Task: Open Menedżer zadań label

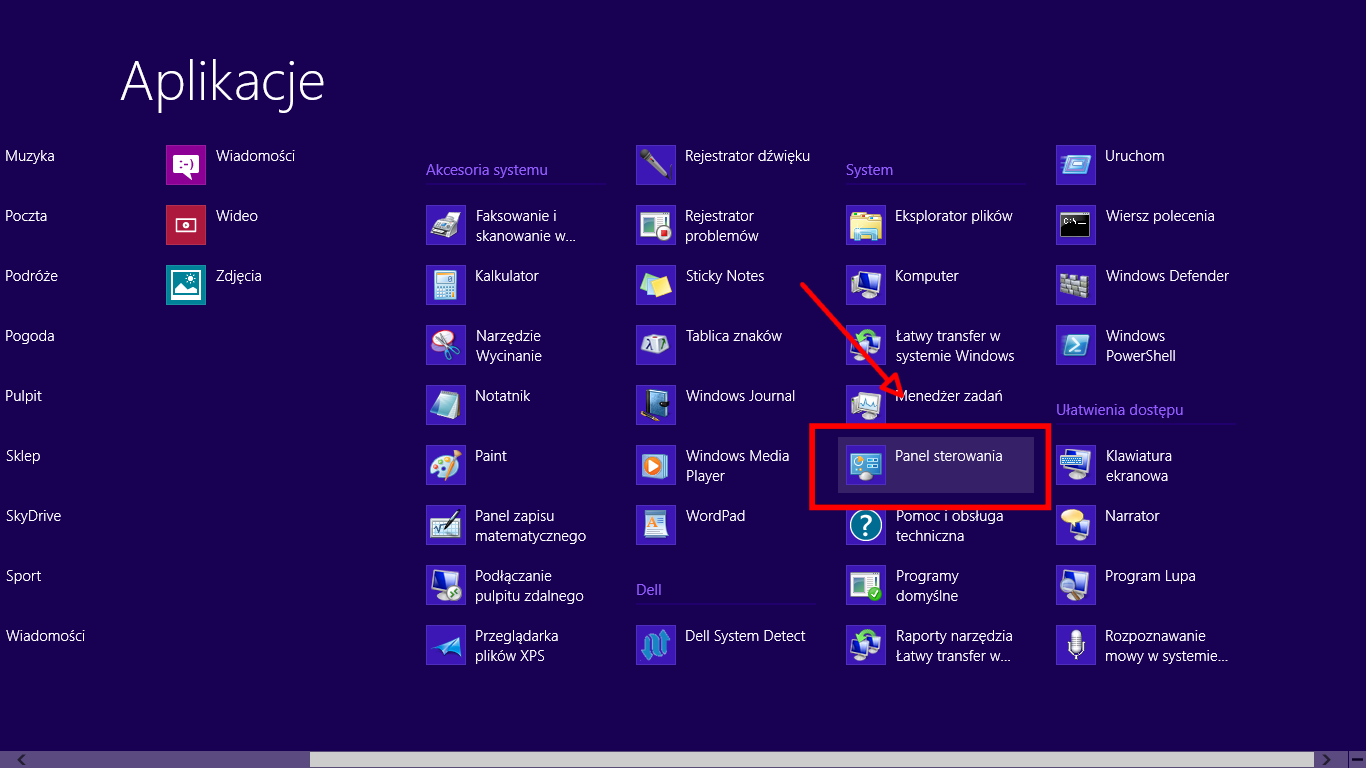Action: [x=949, y=396]
